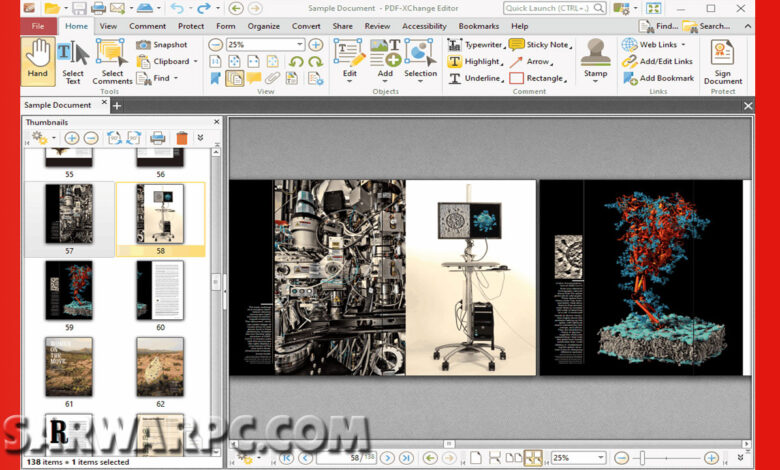780x470 pixels.
Task: Click the page number field showing 58
Action: pos(346,458)
